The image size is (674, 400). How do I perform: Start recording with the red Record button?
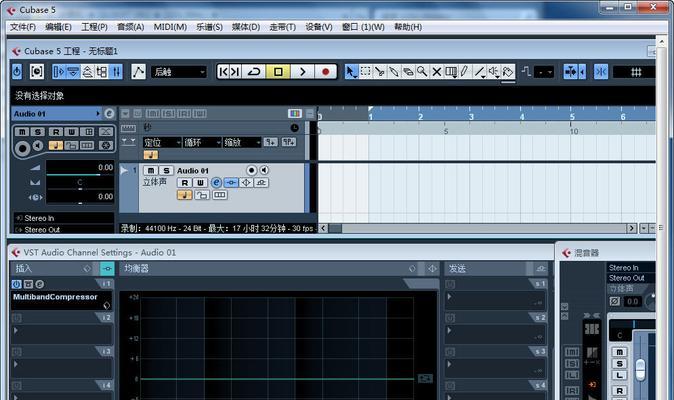point(326,71)
